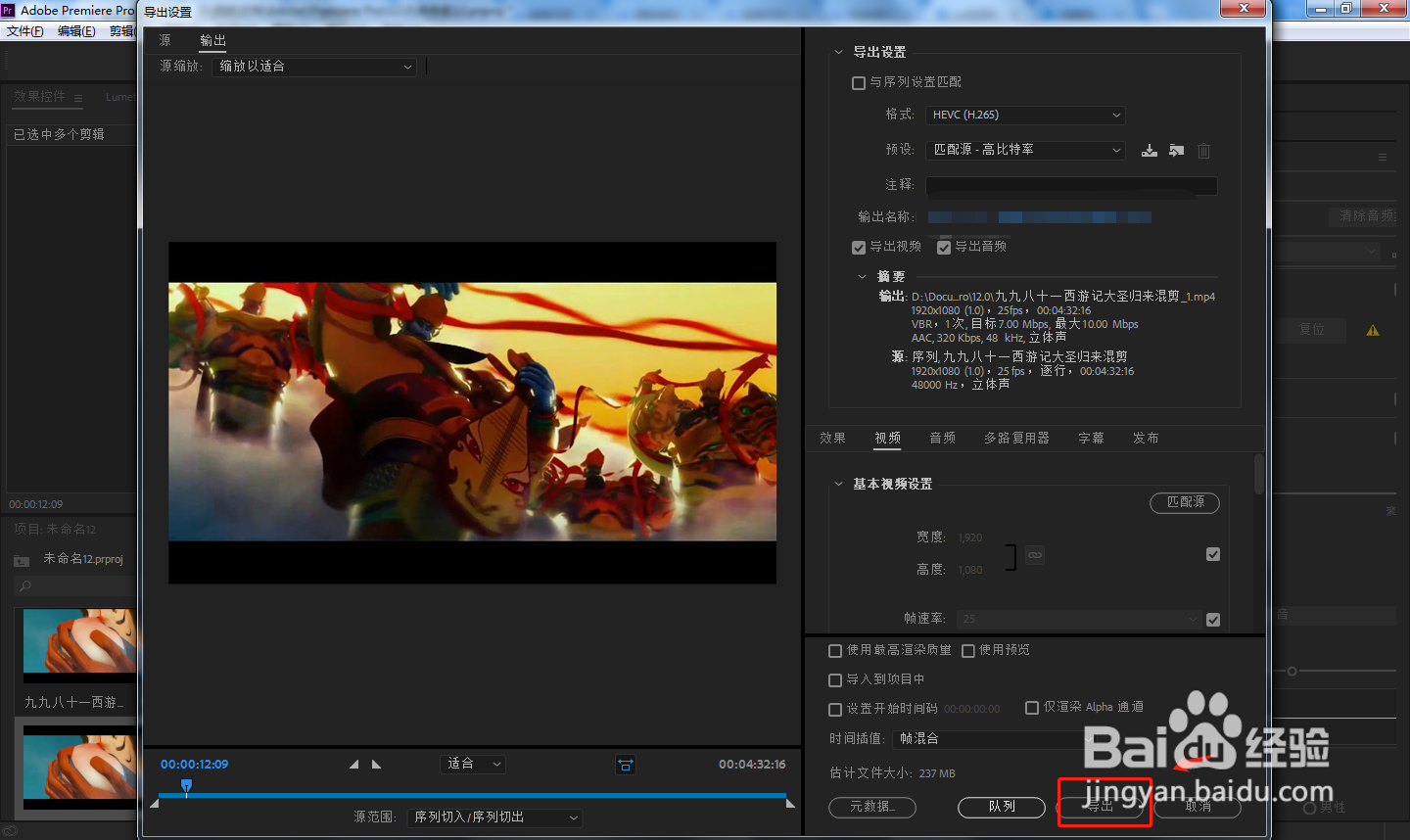This screenshot has height=840, width=1410.
Task: Click the width-height link chain icon
Action: (1035, 555)
